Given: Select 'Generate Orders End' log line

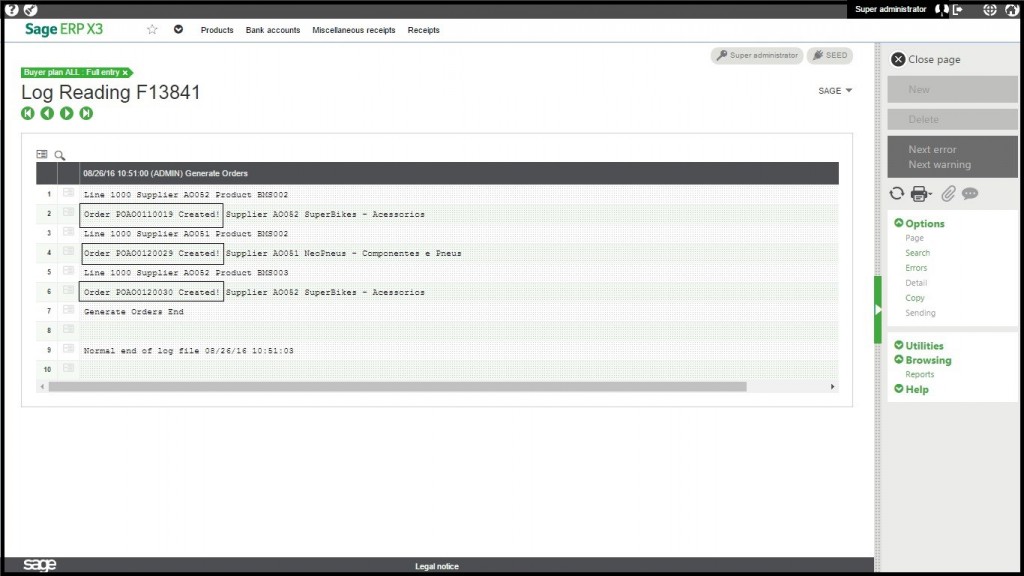Looking at the screenshot, I should (x=133, y=312).
